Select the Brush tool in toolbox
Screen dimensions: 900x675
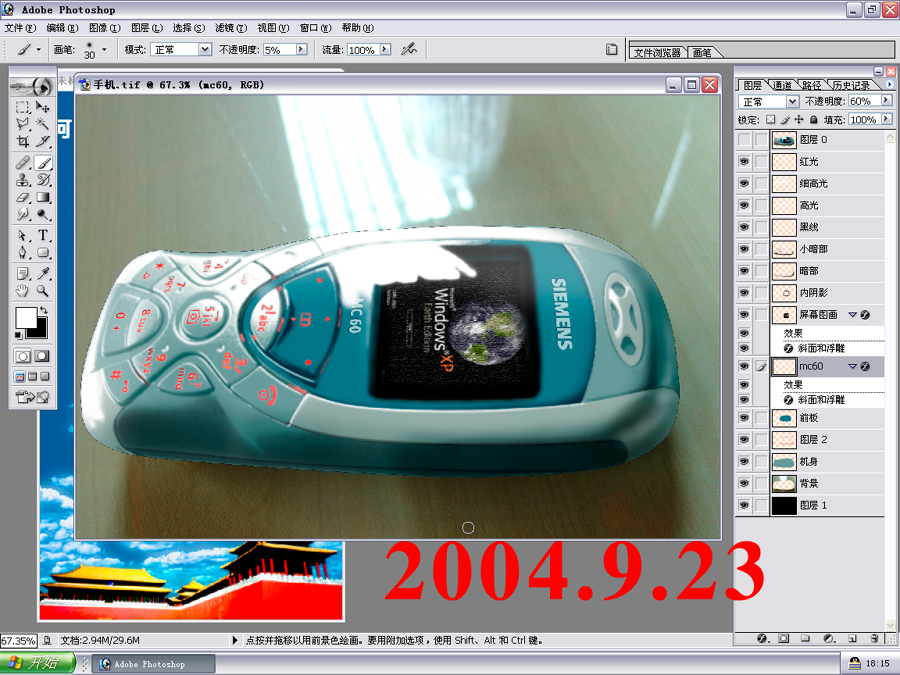tap(42, 163)
